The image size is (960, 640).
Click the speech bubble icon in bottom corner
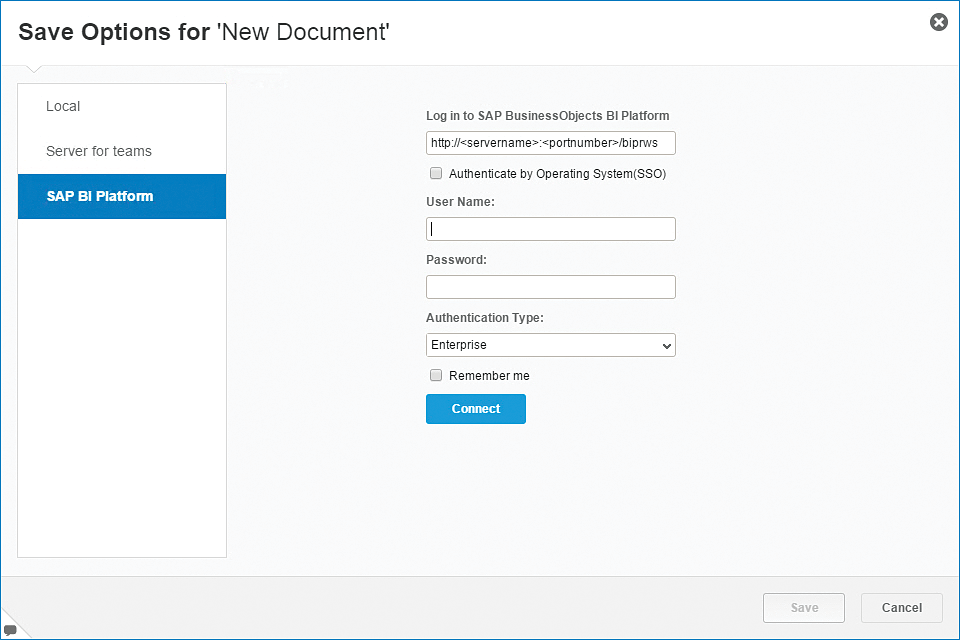click(x=9, y=630)
